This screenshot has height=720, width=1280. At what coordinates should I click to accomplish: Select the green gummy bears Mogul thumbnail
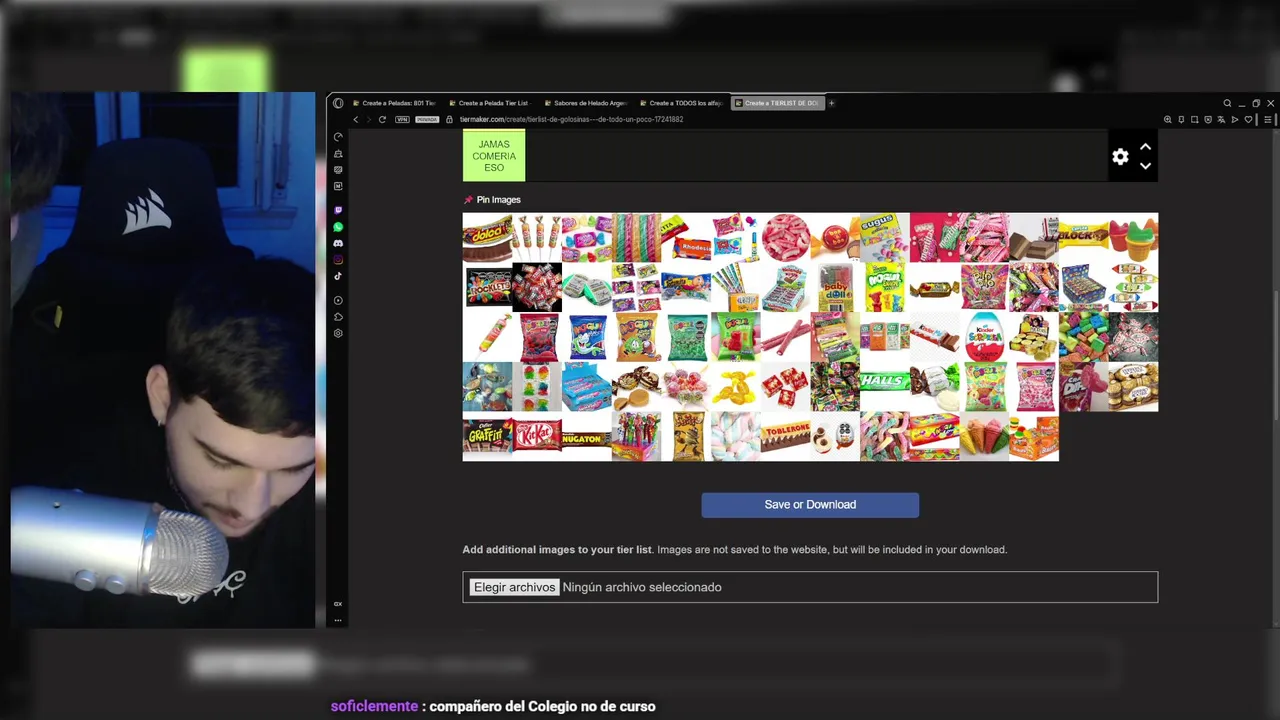[x=735, y=337]
